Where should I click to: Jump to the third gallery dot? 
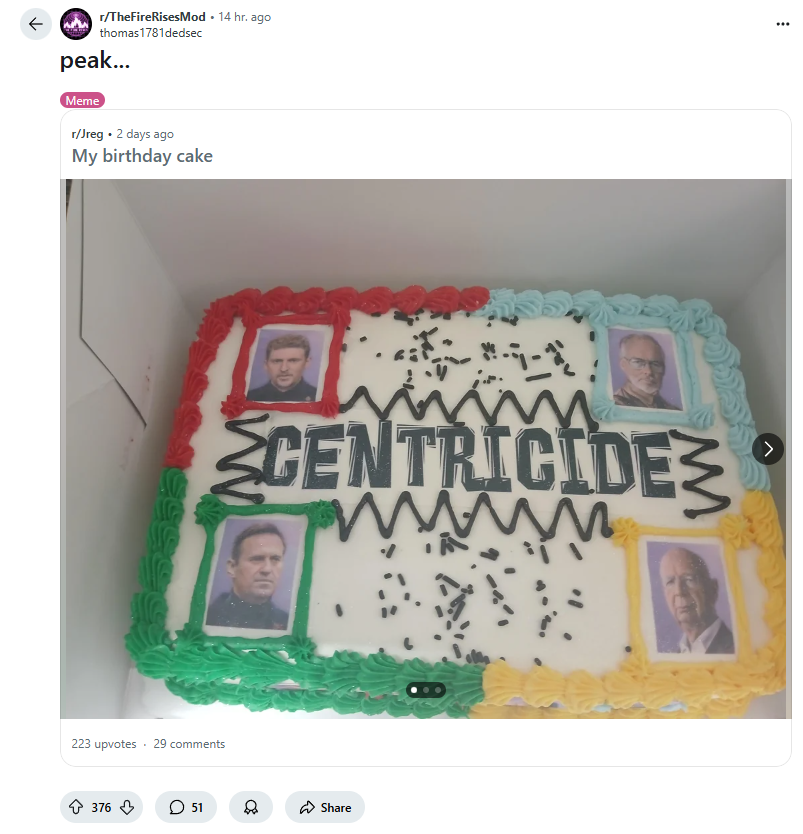pos(438,690)
